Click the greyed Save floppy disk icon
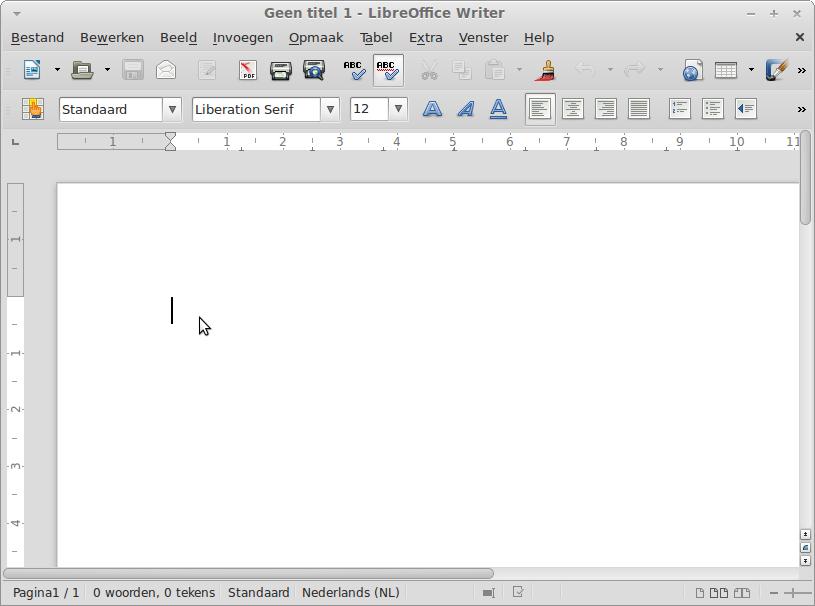 pos(133,70)
